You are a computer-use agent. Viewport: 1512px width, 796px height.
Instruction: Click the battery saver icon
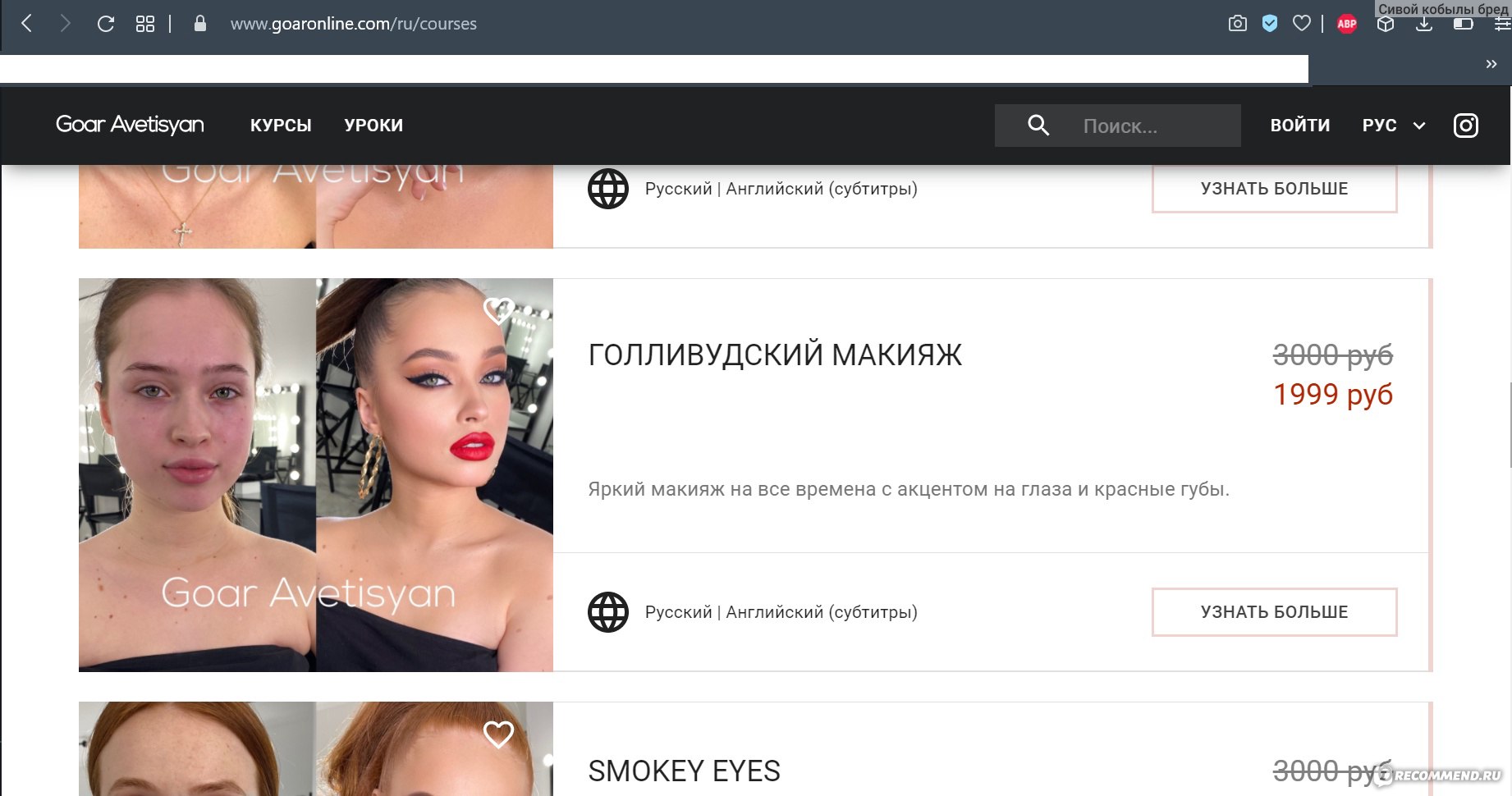point(1463,24)
